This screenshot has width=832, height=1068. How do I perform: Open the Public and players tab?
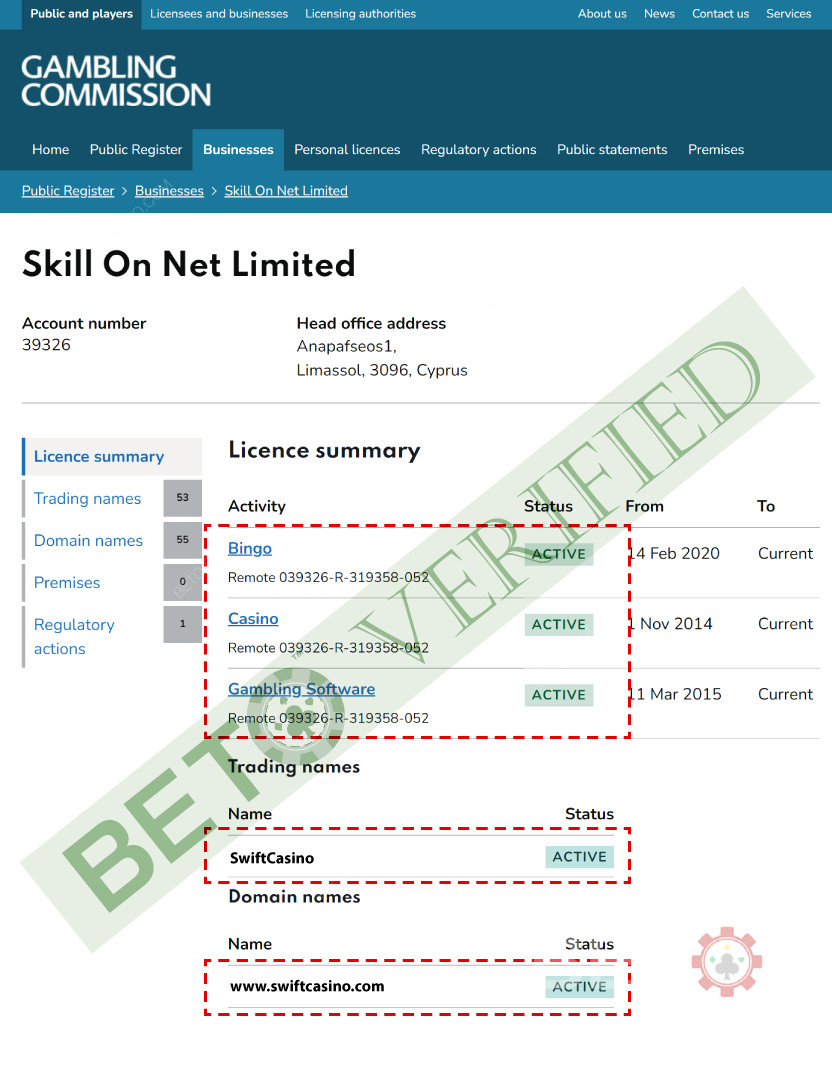pyautogui.click(x=82, y=14)
